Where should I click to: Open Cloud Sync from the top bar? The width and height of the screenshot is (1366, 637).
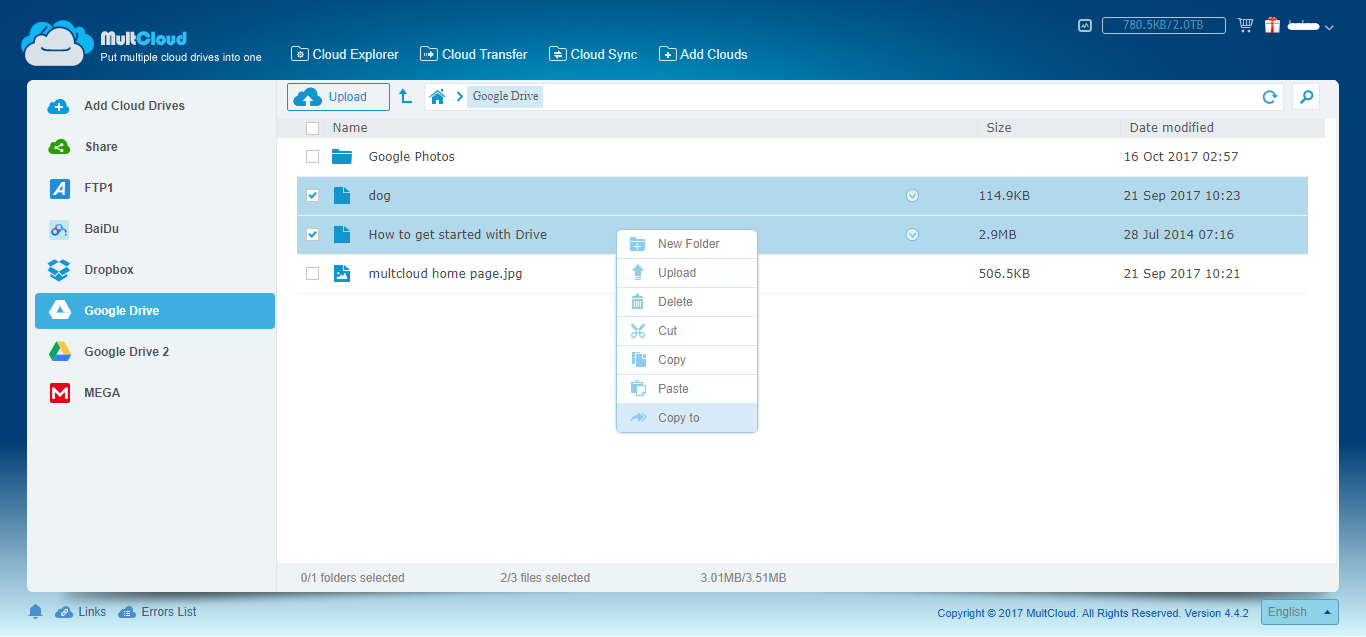click(x=593, y=54)
